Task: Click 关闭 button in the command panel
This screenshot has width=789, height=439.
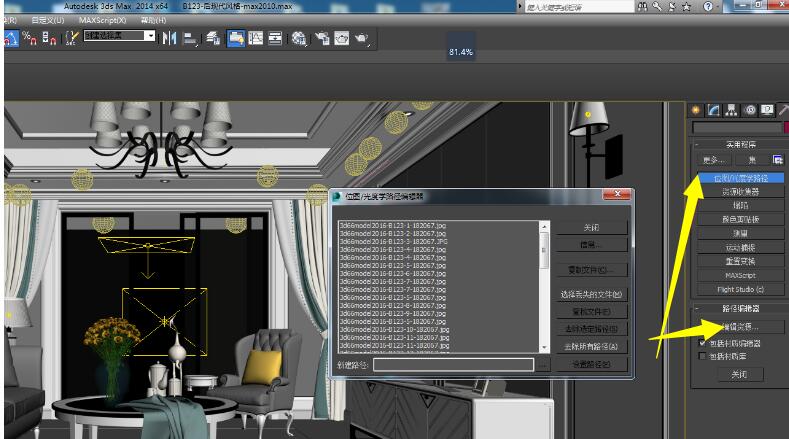Action: click(x=739, y=375)
